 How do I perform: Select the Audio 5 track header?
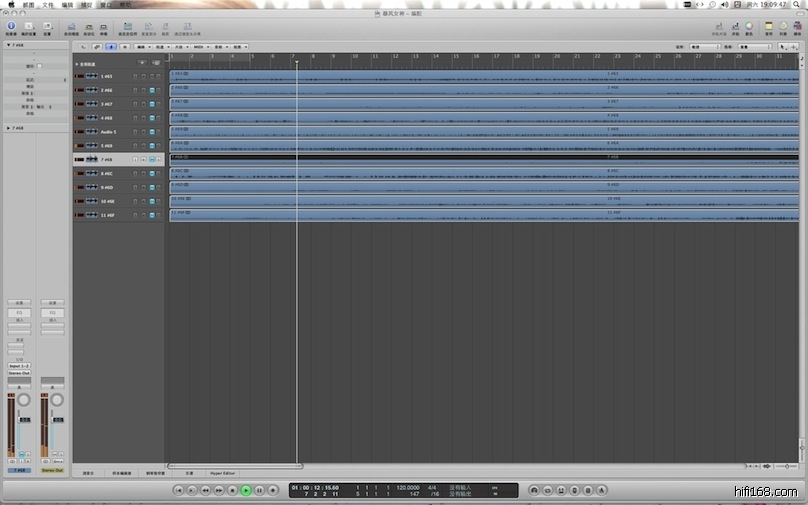pos(108,132)
